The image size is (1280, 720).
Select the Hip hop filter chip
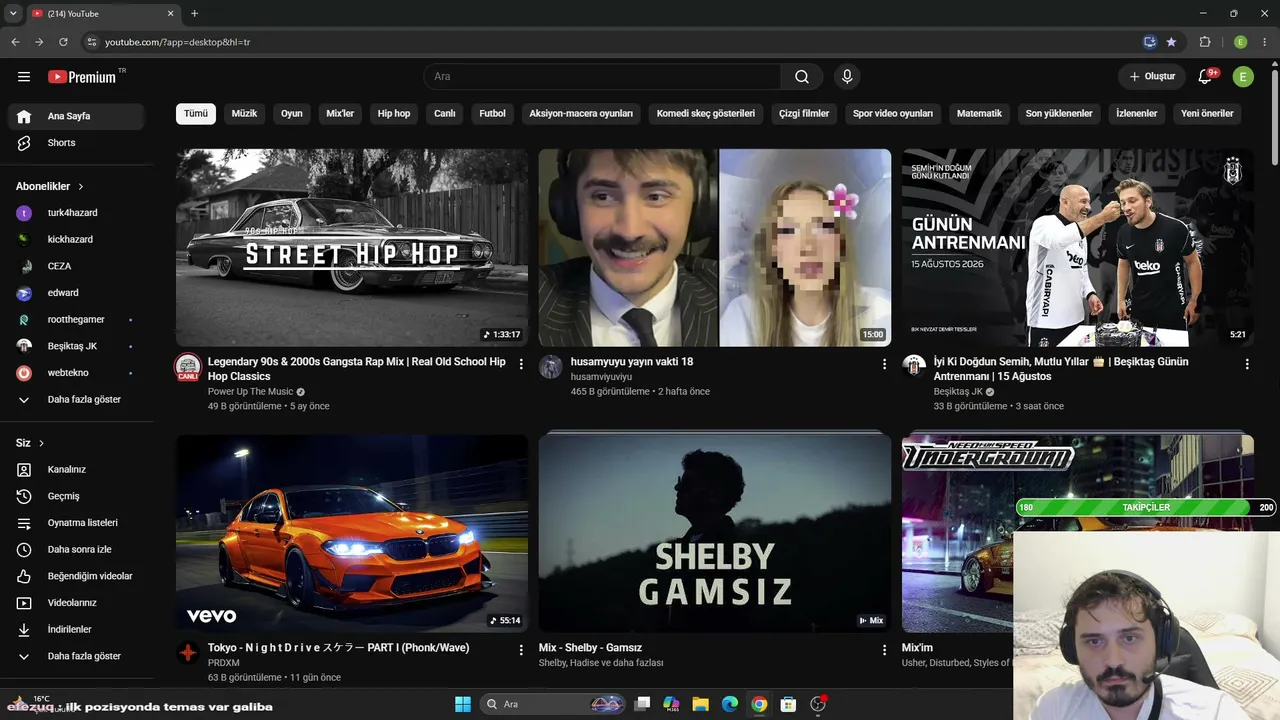point(394,114)
